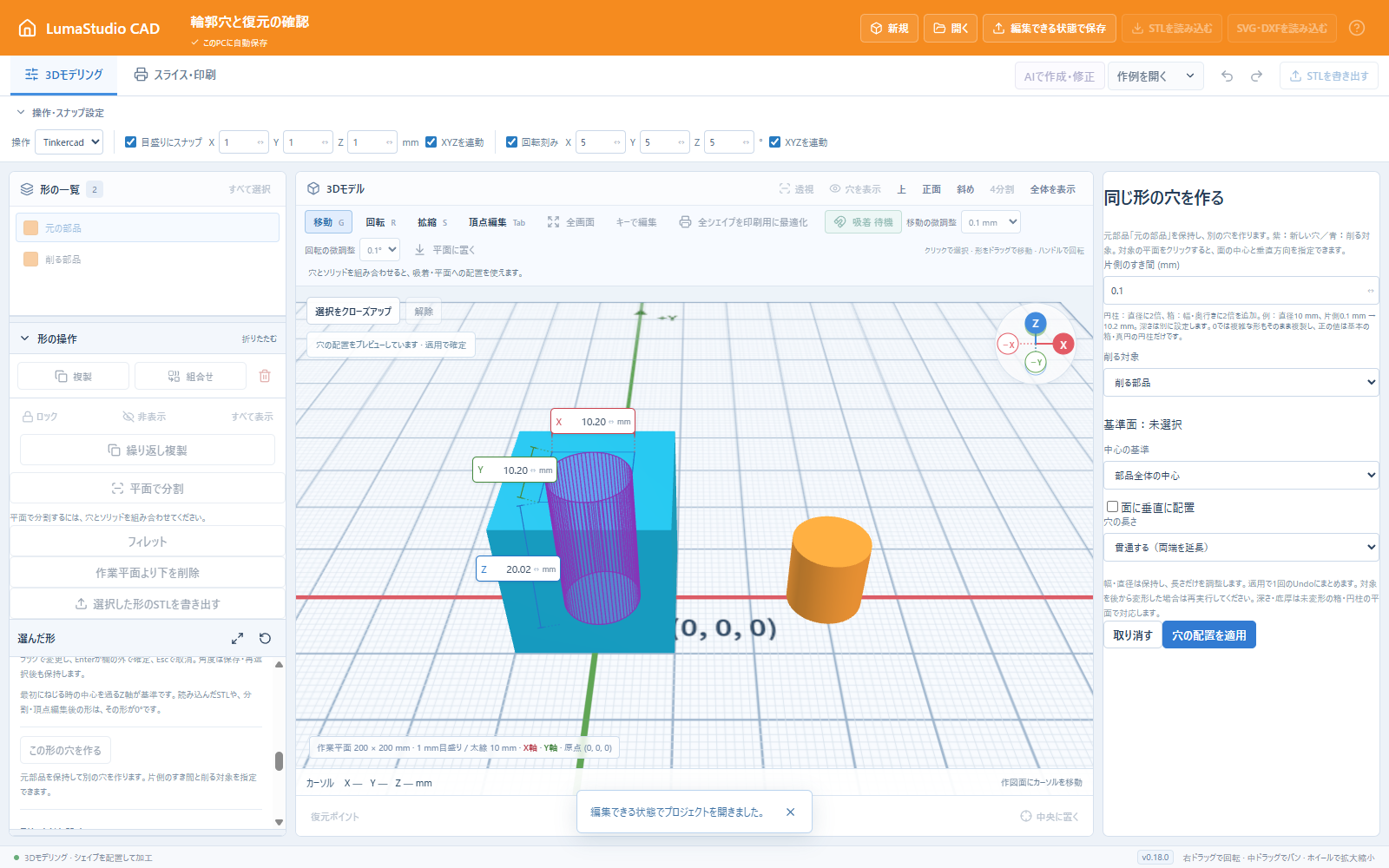Open the Tinkercad operation mode dropdown
The image size is (1389, 868).
pos(69,142)
